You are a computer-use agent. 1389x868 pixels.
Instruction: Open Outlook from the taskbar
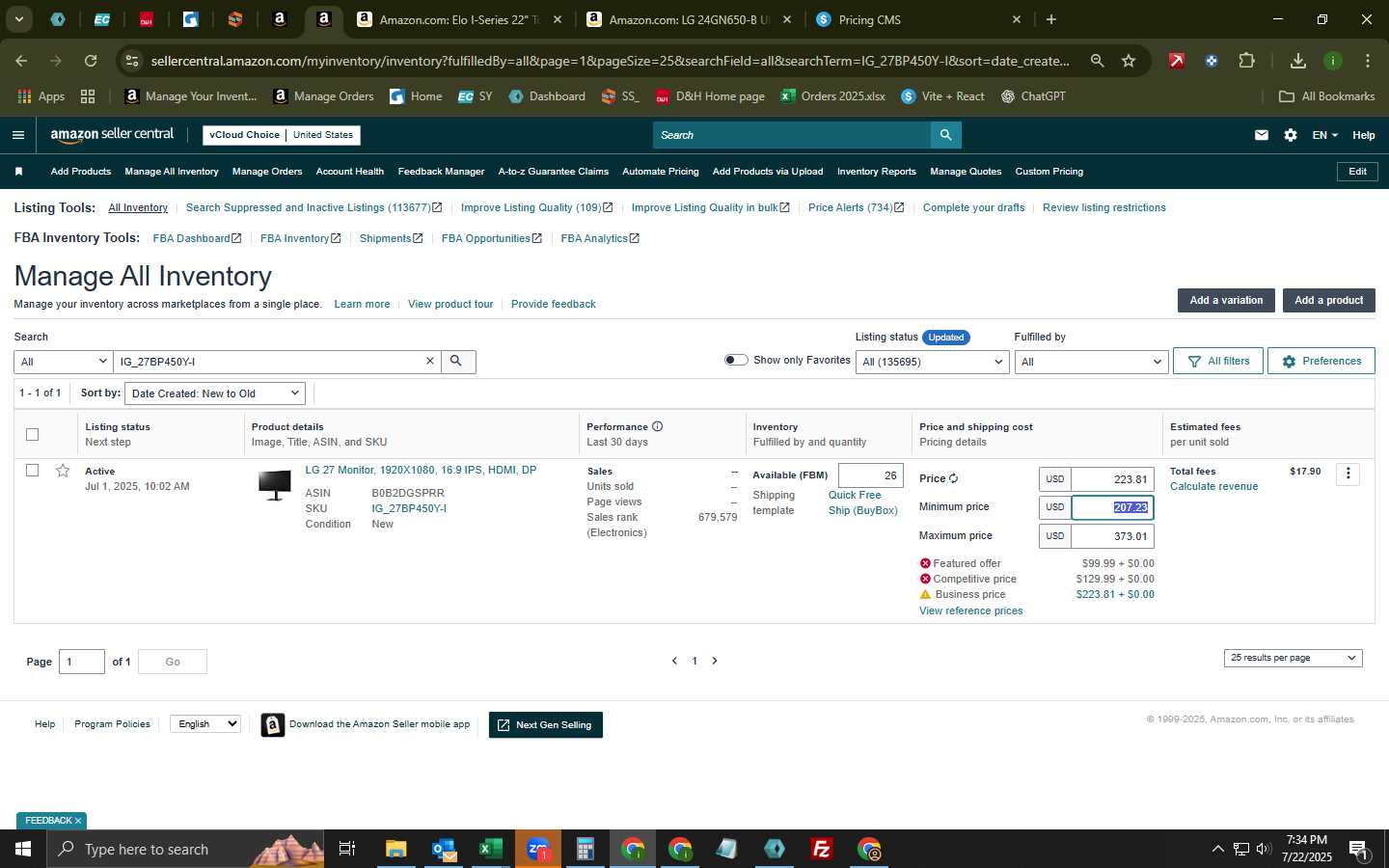click(x=444, y=849)
